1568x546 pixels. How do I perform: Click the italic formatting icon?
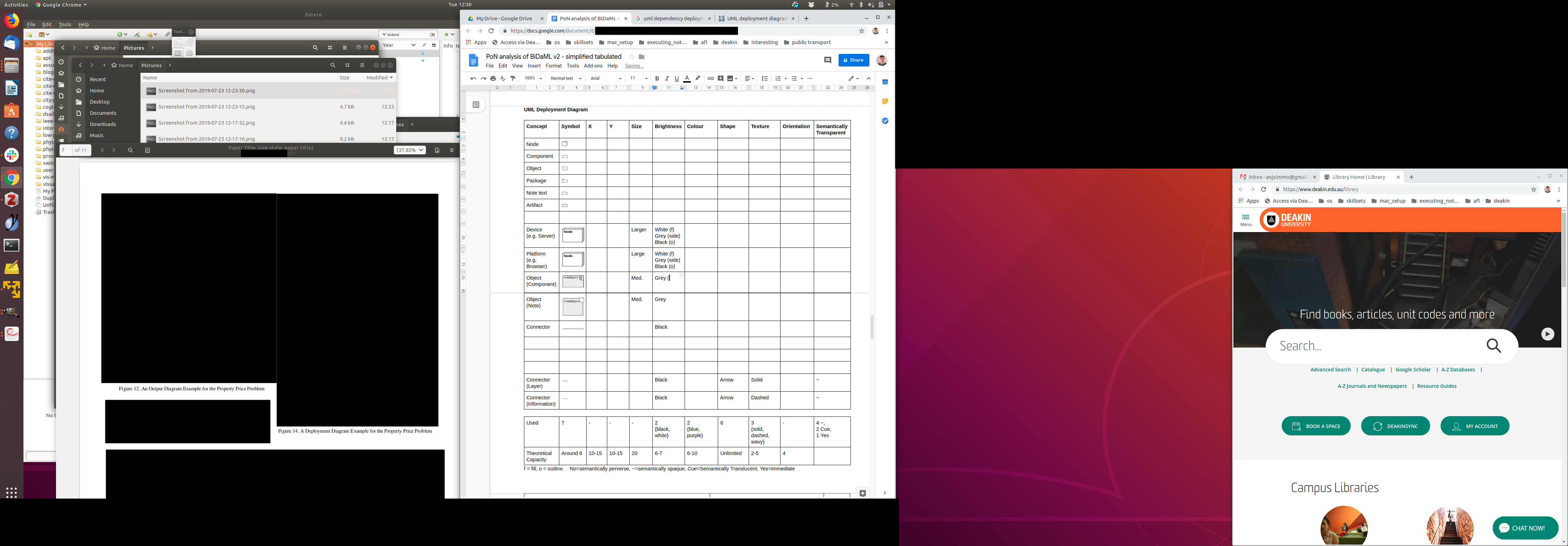pos(666,78)
